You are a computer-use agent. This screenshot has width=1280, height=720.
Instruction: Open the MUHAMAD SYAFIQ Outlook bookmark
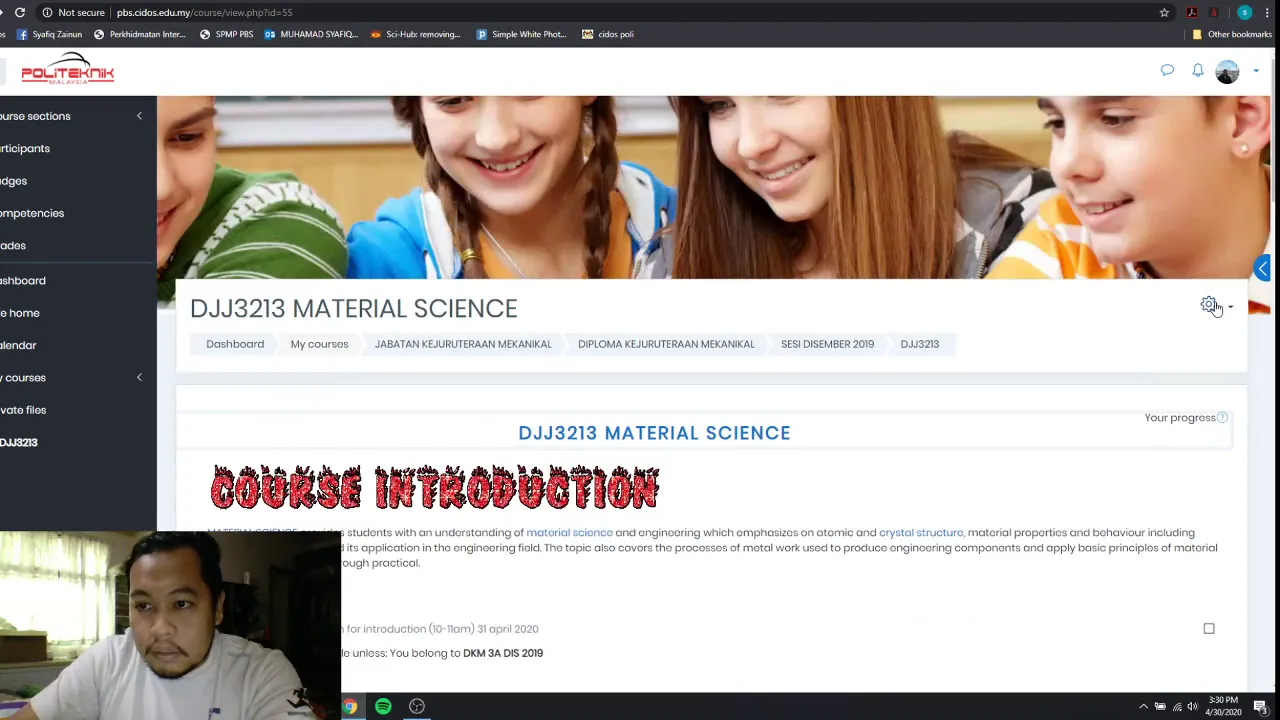pos(311,34)
